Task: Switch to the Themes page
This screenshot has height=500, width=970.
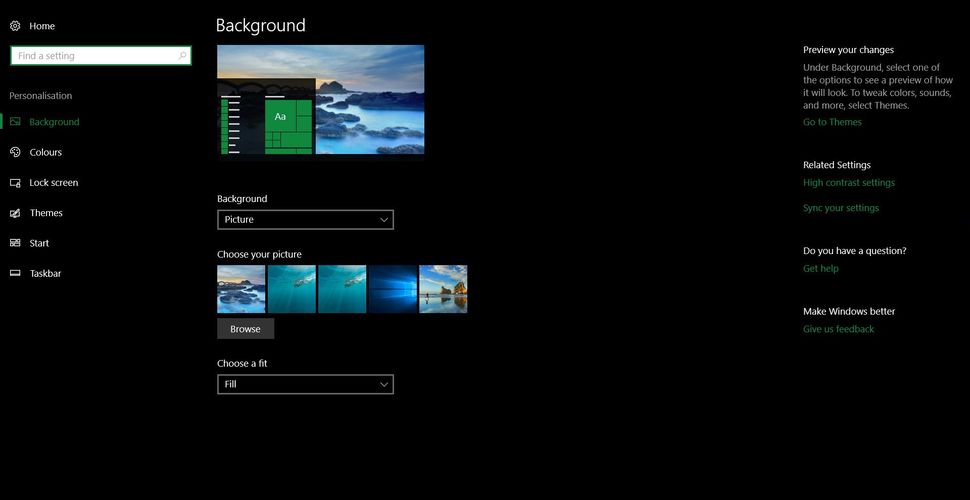Action: tap(46, 213)
